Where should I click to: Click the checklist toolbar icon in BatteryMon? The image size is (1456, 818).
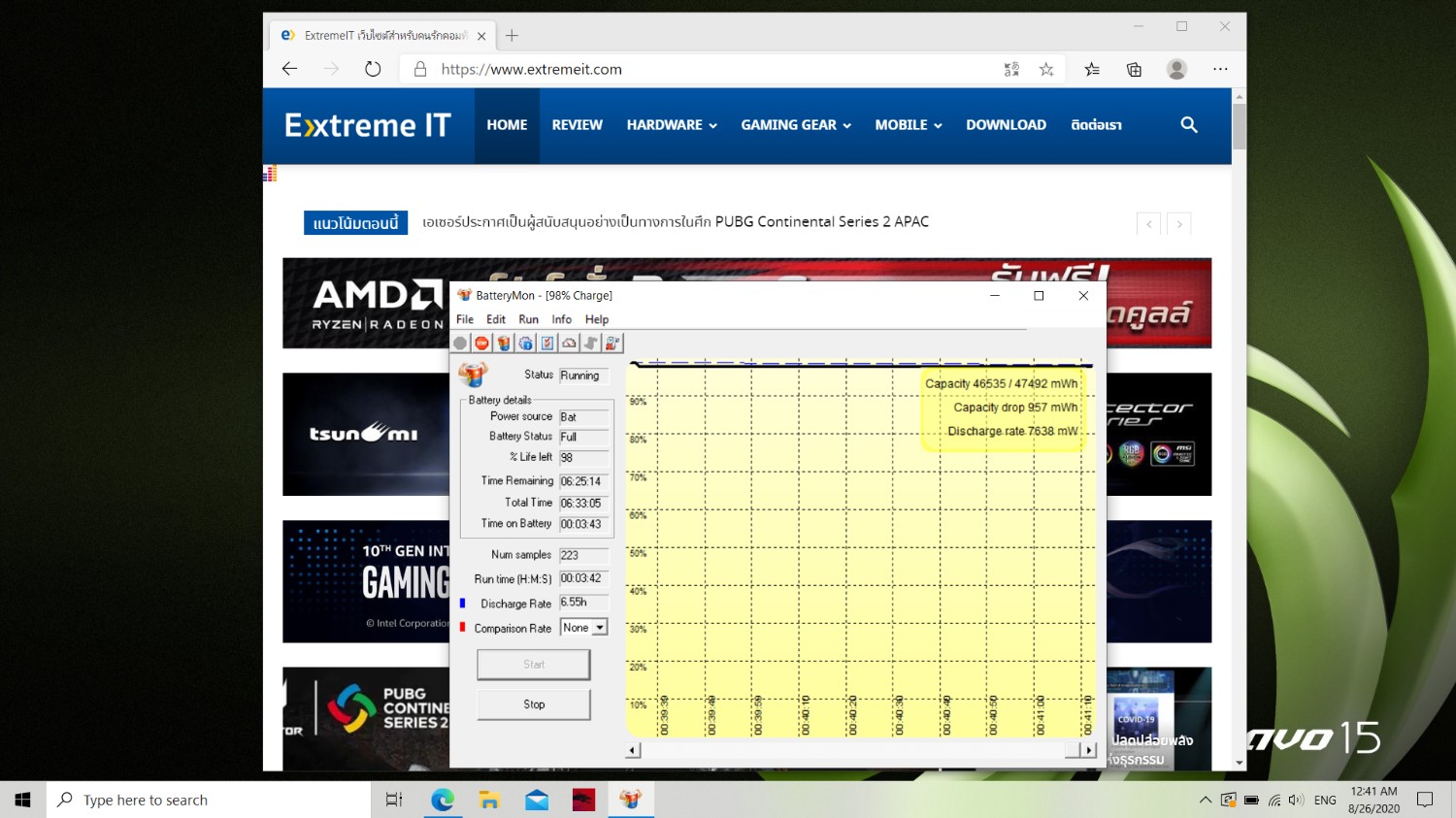tap(547, 343)
